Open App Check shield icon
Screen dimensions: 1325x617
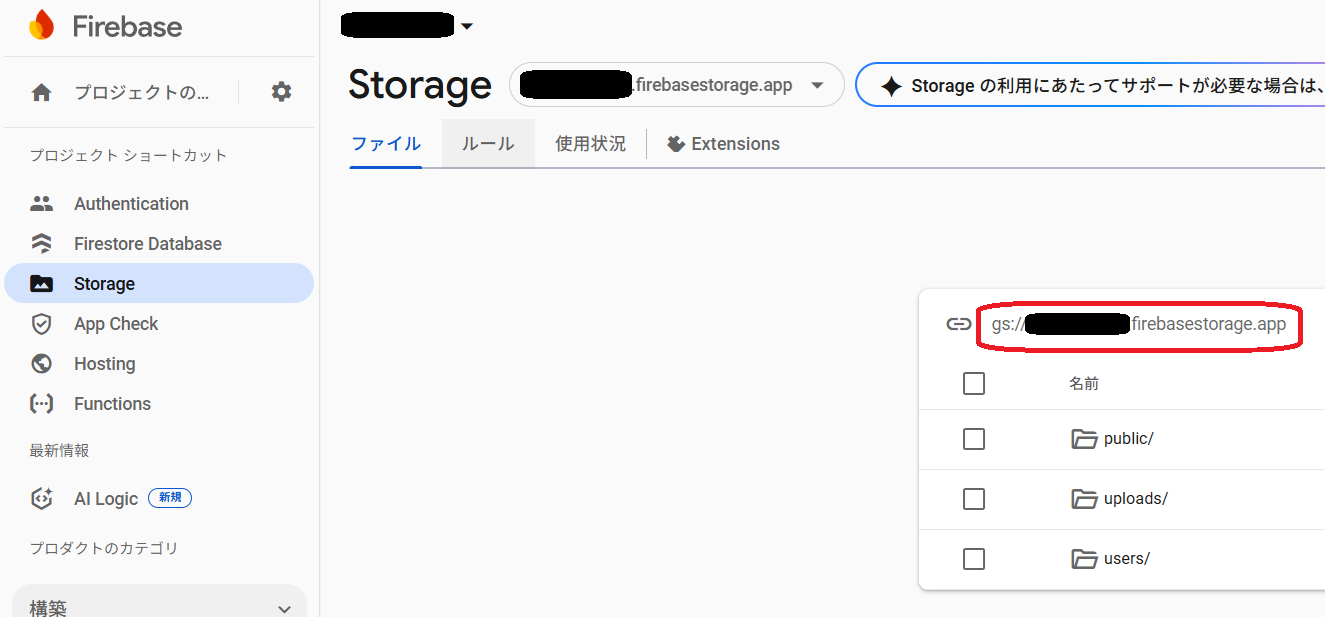(x=42, y=324)
